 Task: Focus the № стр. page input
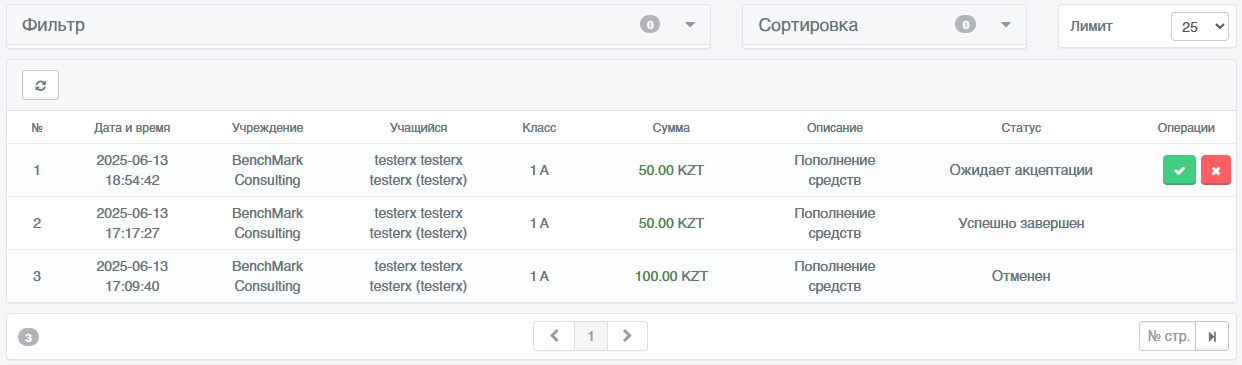[1168, 336]
